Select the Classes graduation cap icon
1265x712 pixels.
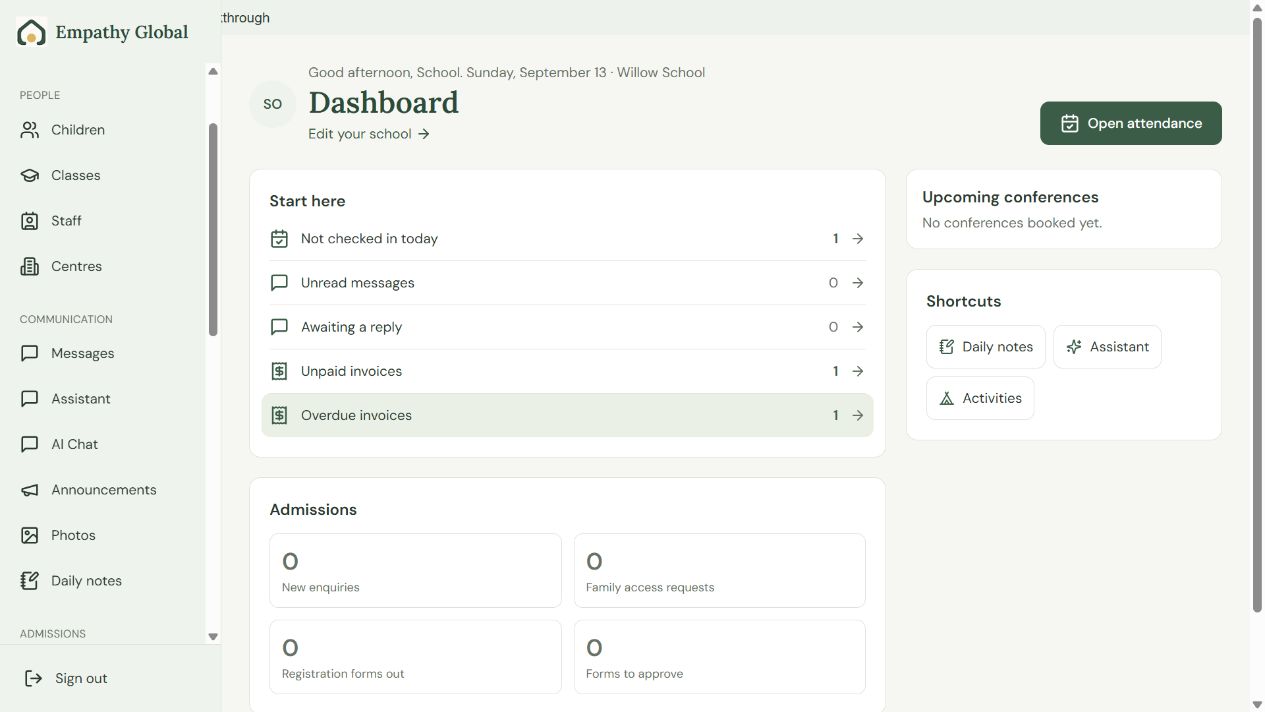click(x=30, y=175)
